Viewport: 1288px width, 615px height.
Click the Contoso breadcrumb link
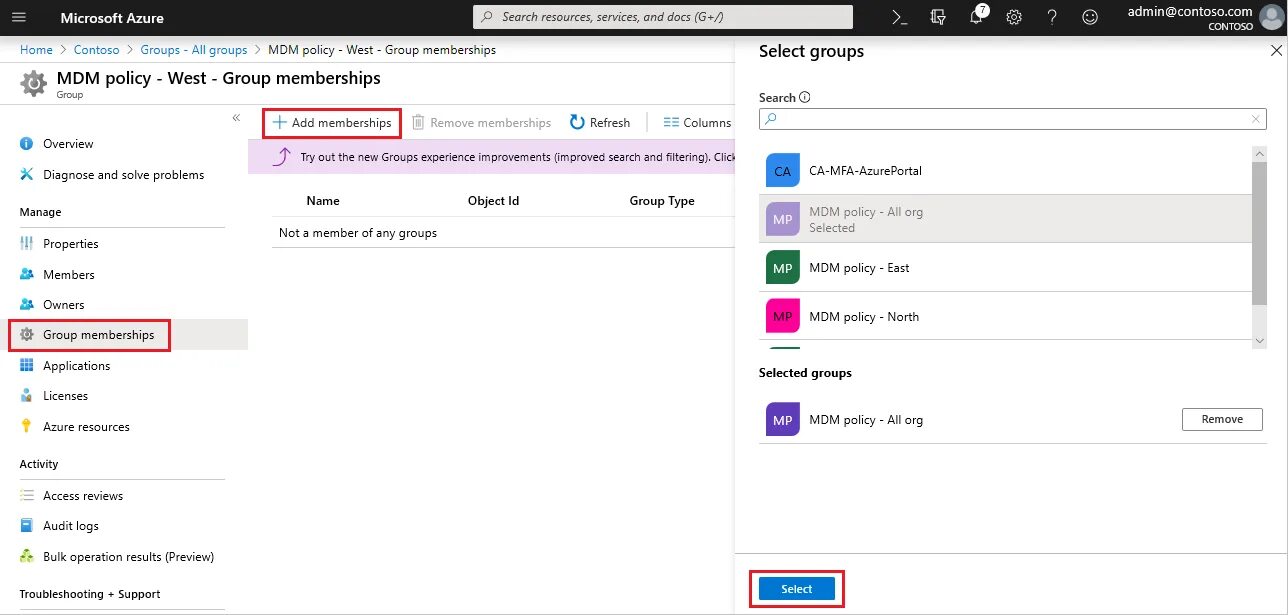click(x=97, y=50)
